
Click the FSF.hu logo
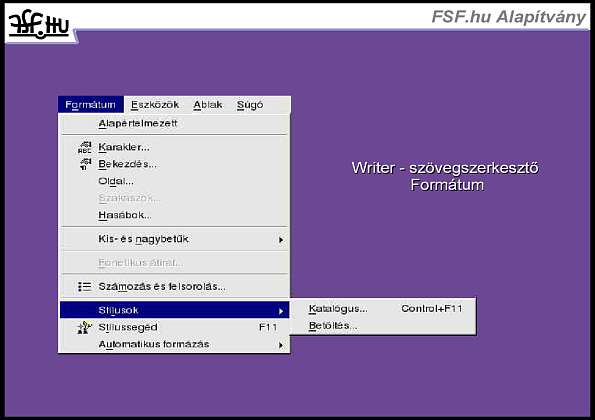(39, 24)
